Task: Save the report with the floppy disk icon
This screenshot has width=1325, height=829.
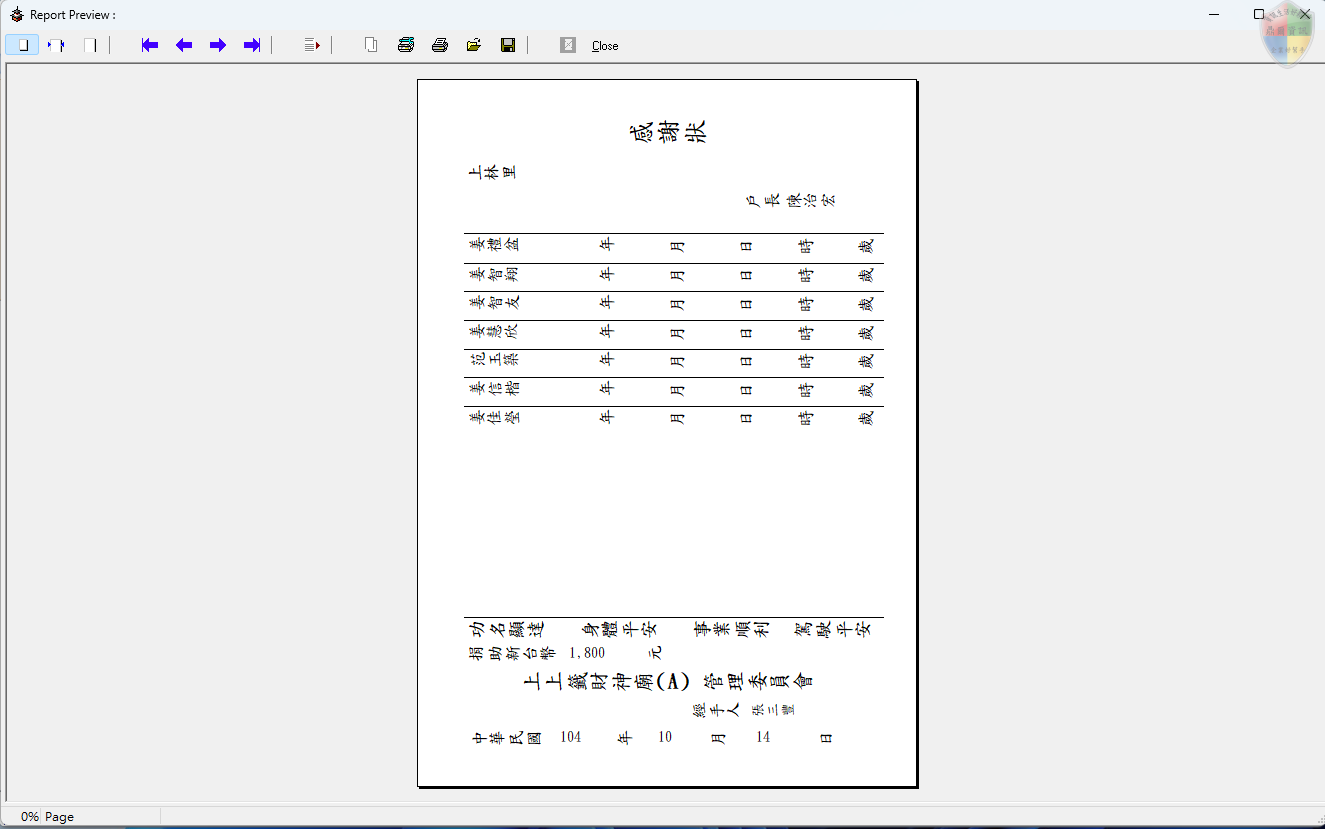Action: pos(508,45)
